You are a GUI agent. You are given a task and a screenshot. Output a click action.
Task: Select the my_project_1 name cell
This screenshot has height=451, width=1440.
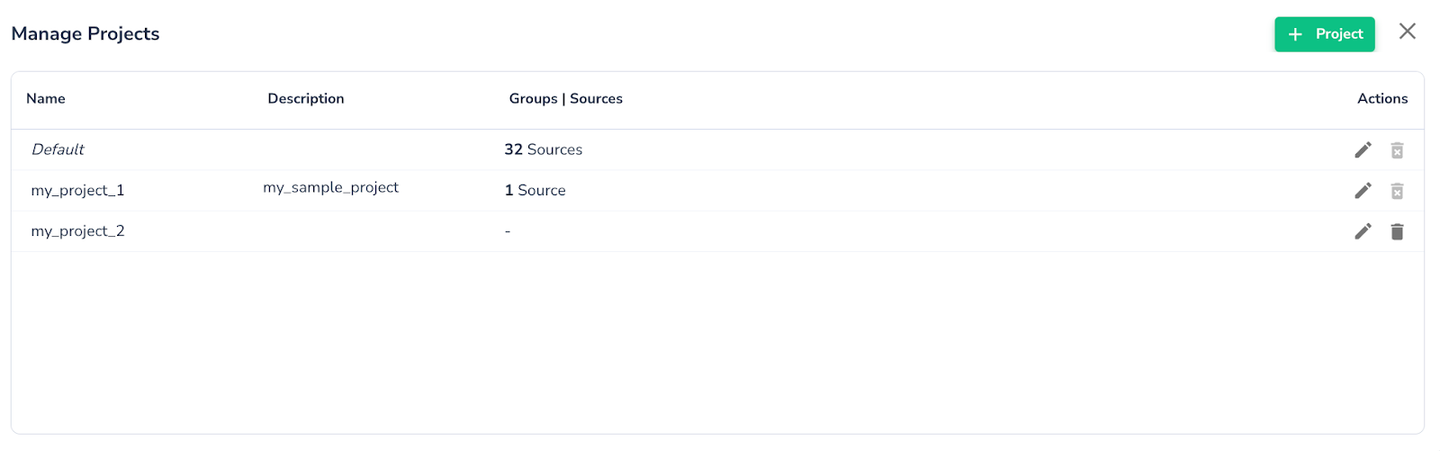pyautogui.click(x=78, y=190)
